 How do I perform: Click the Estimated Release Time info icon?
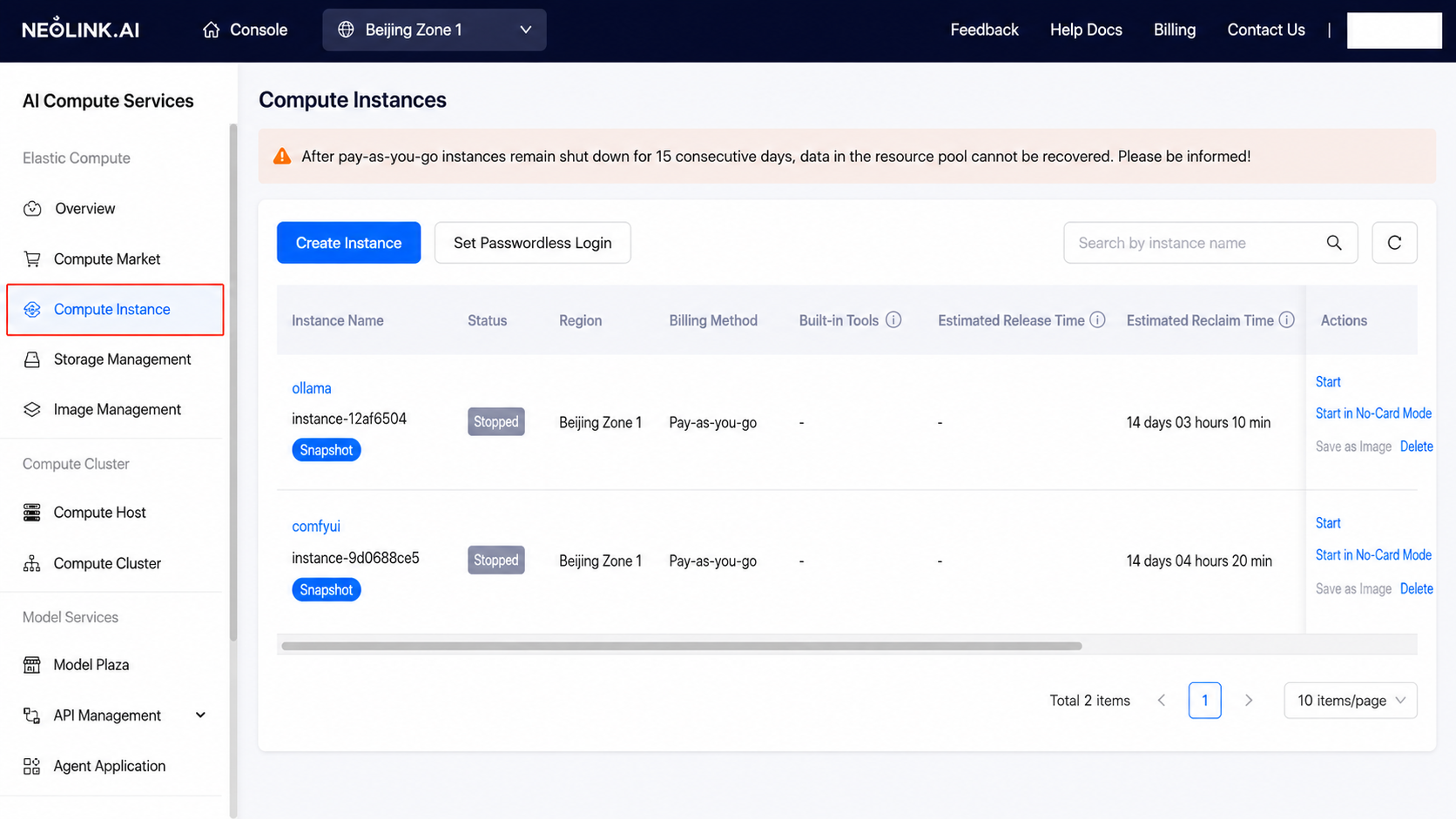point(1097,319)
